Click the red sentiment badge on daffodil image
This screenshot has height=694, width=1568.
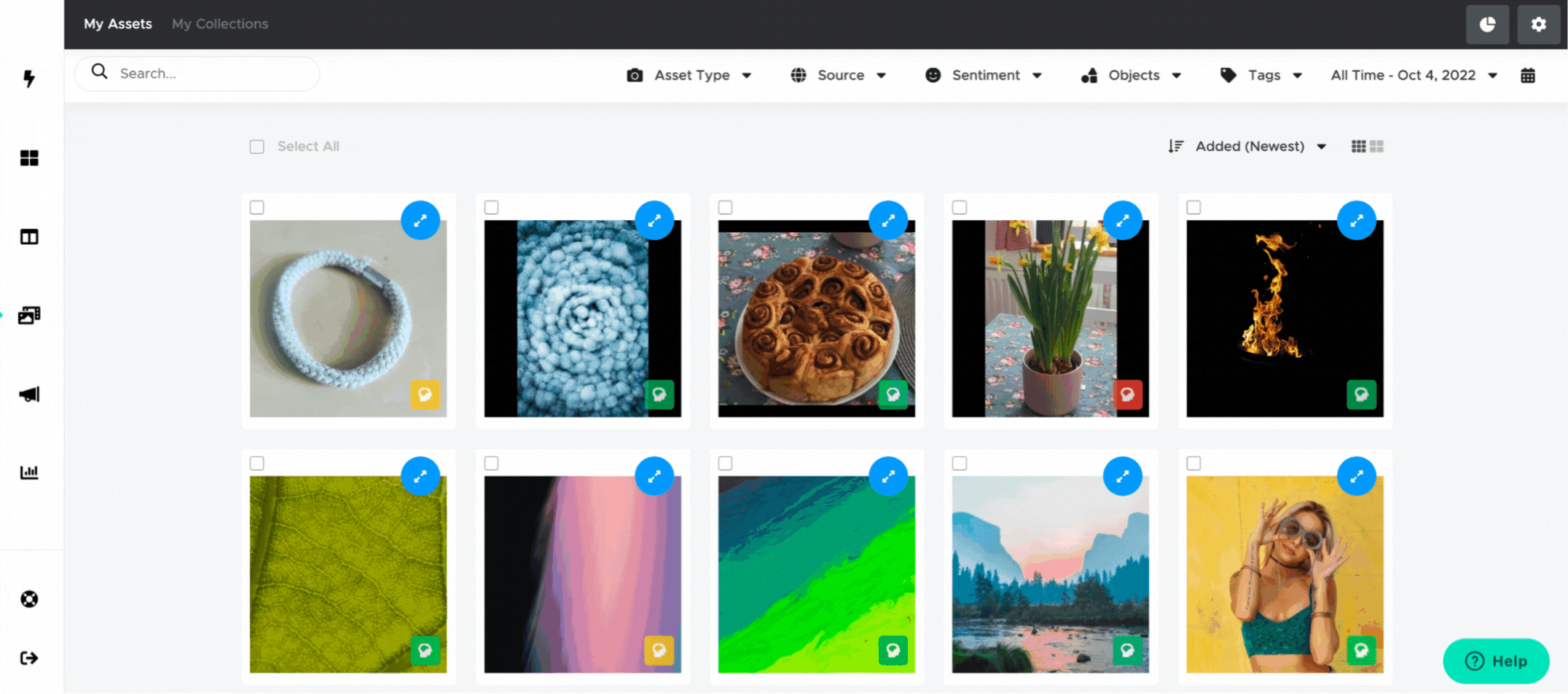click(1127, 394)
